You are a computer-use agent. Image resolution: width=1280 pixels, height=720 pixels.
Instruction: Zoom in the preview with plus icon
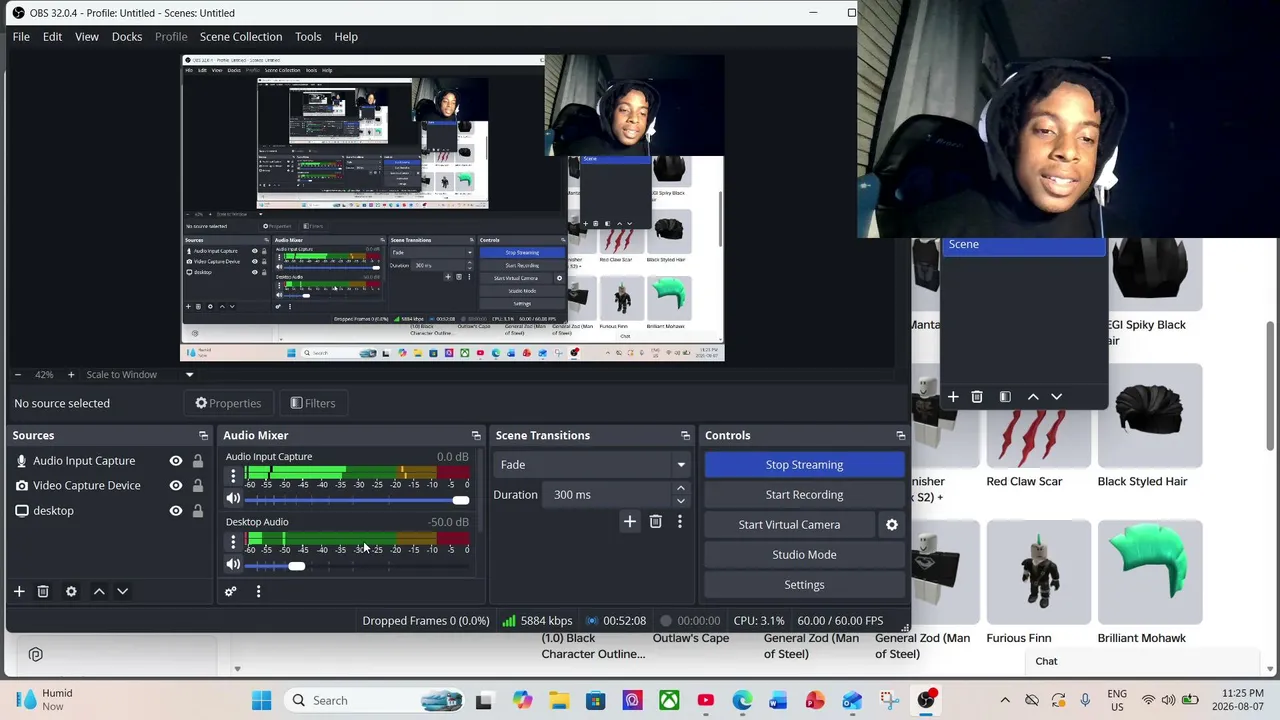(71, 374)
